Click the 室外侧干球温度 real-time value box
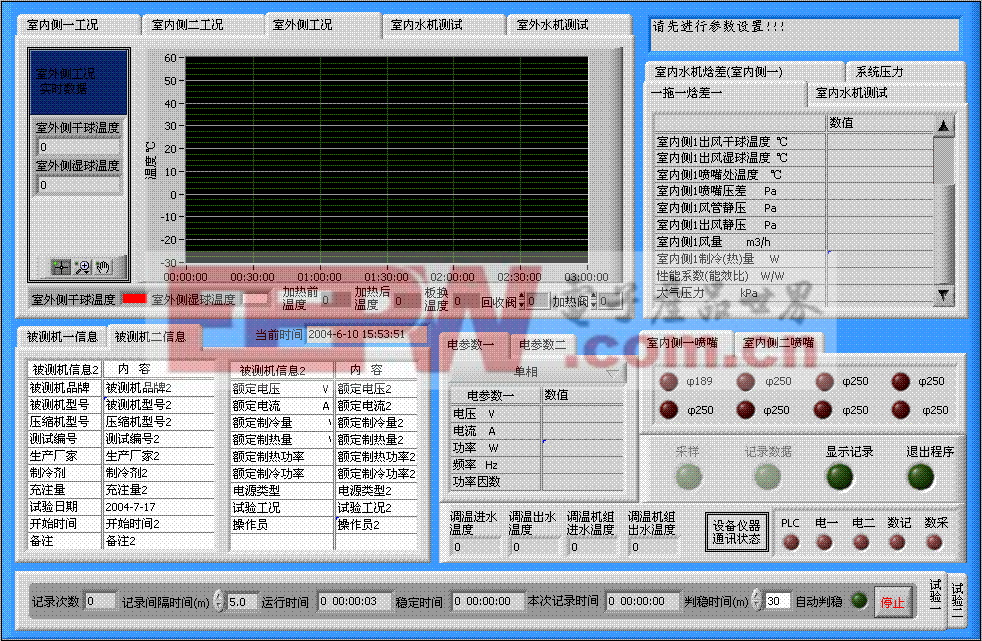 pos(78,147)
